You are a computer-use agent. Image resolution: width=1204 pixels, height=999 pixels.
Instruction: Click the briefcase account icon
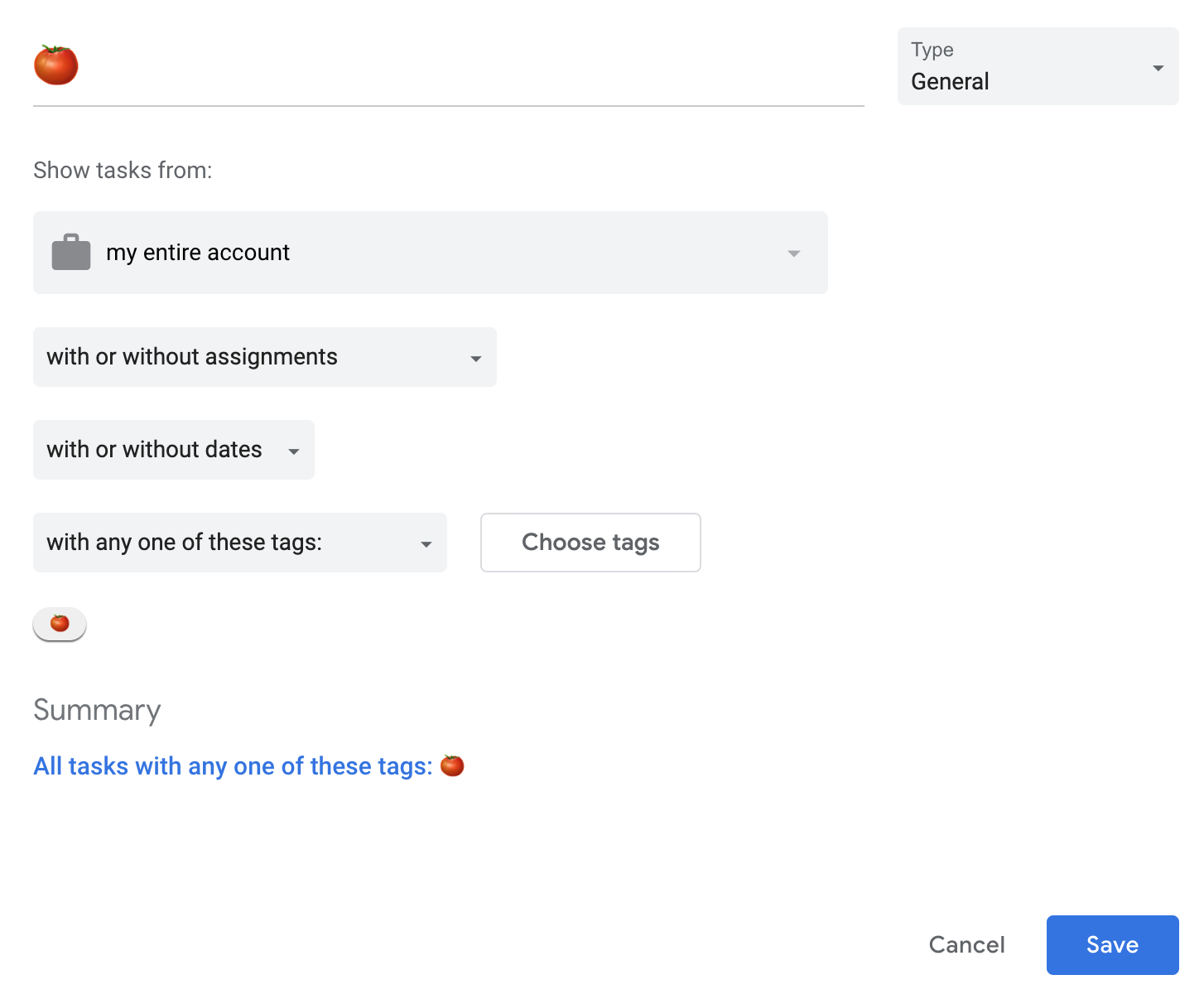[71, 252]
